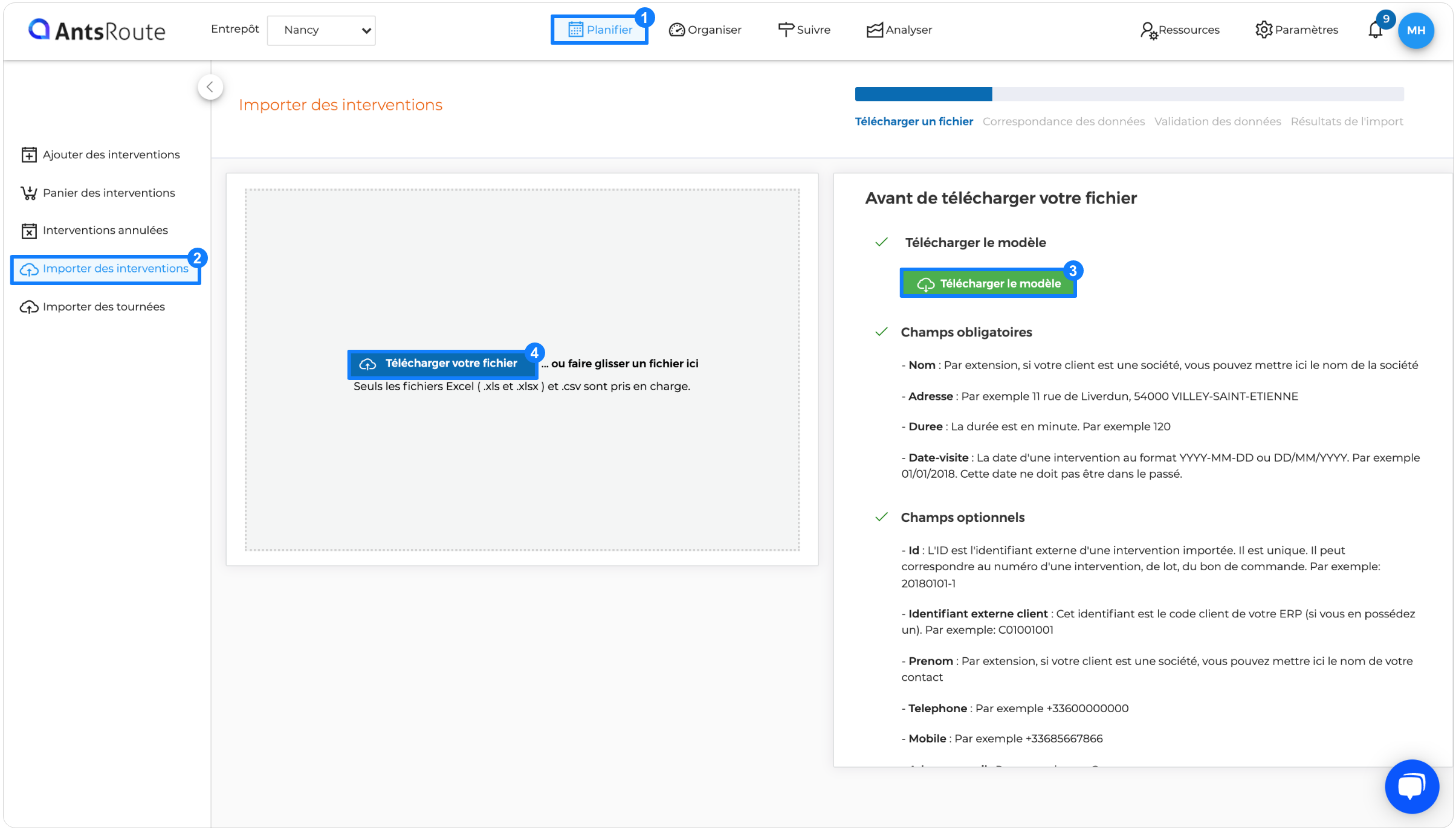The image size is (1456, 830).
Task: Click the green Télécharger le modèle button
Action: pos(988,283)
